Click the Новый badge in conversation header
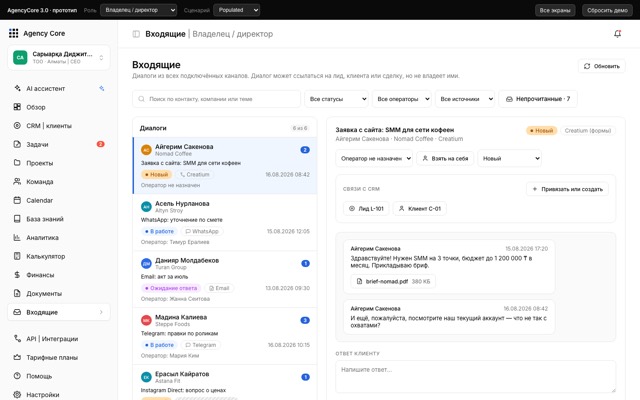The width and height of the screenshot is (640, 400). (x=541, y=131)
